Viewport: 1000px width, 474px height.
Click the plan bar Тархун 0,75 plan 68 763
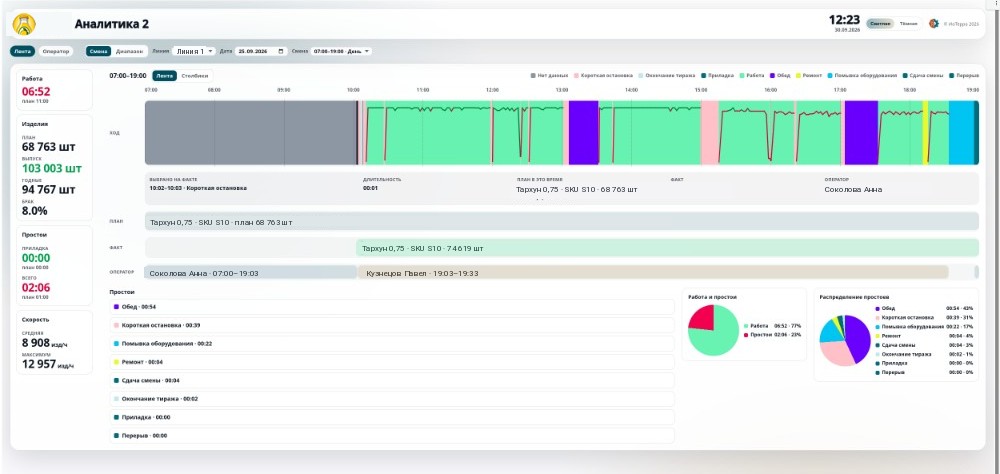coord(562,221)
